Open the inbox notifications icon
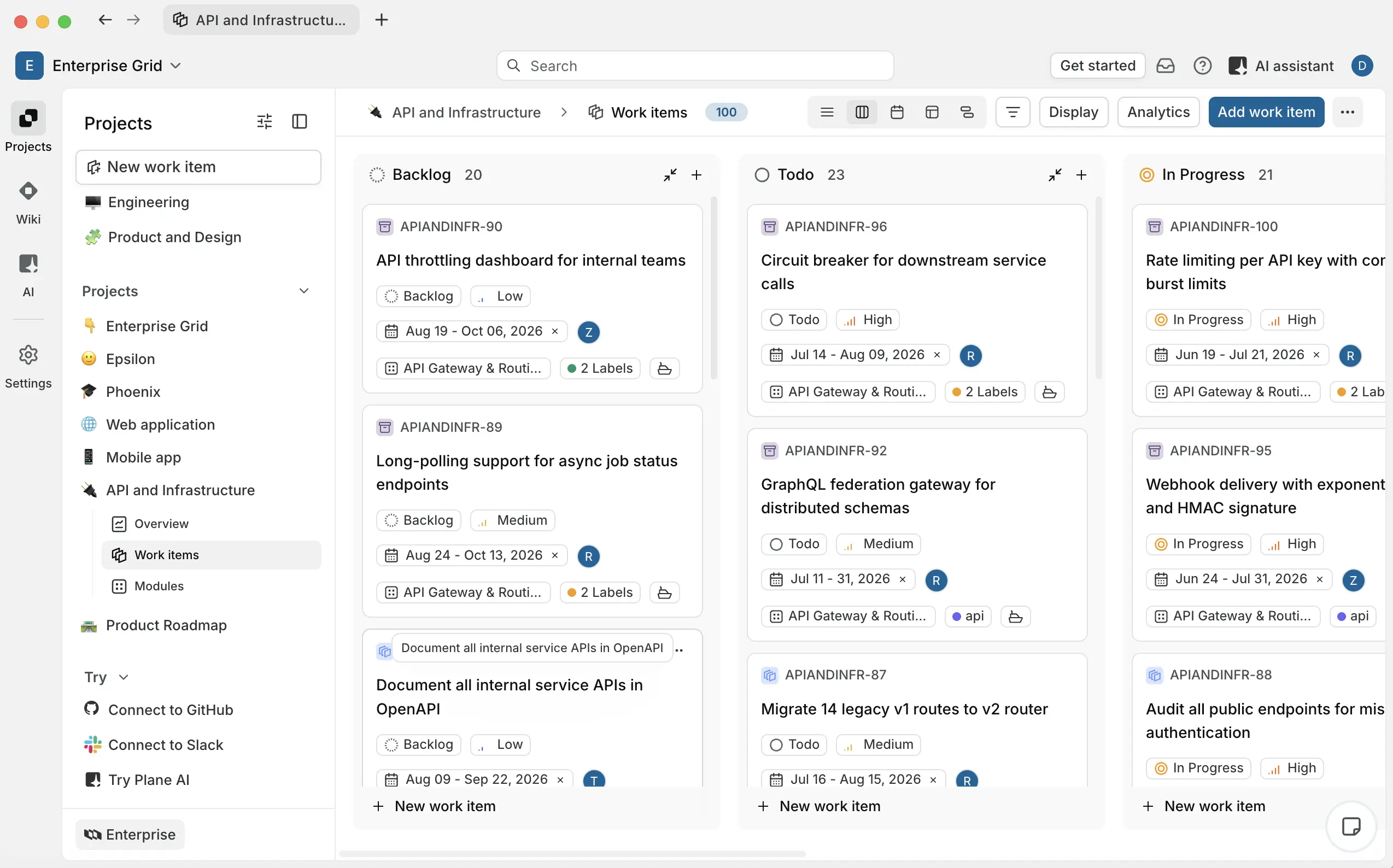 pos(1165,66)
